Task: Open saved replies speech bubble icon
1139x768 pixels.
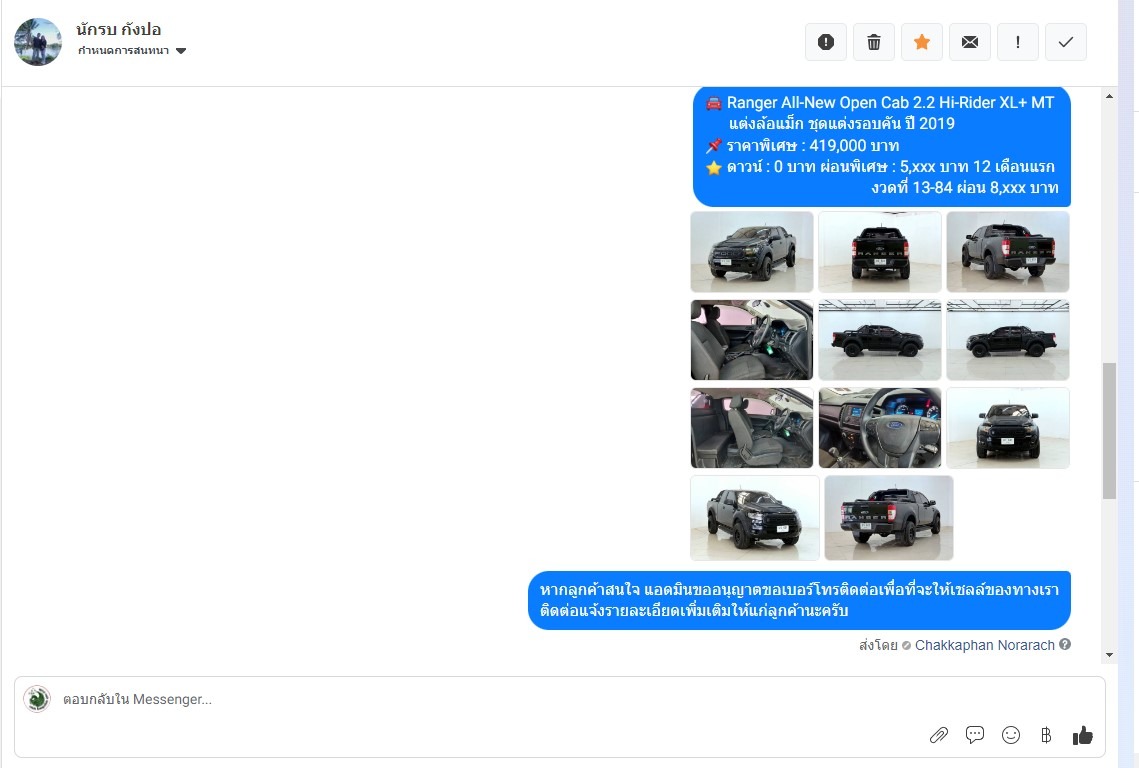Action: (975, 735)
